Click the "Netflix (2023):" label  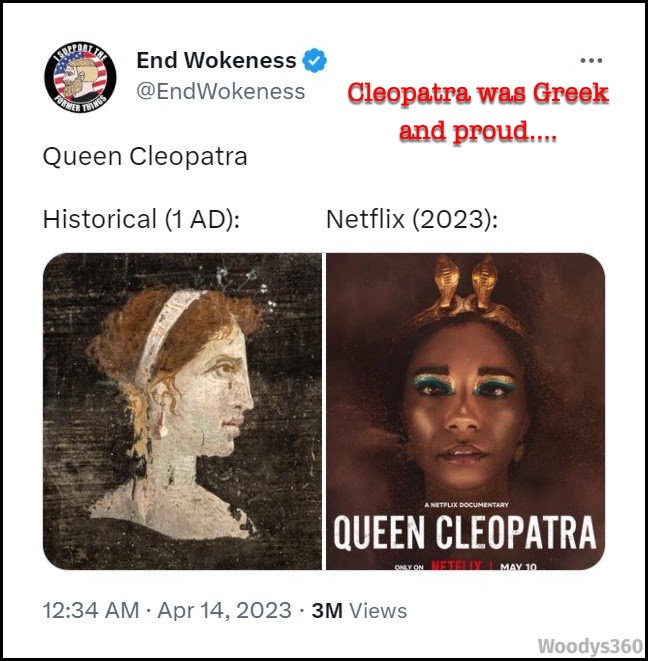pyautogui.click(x=412, y=220)
